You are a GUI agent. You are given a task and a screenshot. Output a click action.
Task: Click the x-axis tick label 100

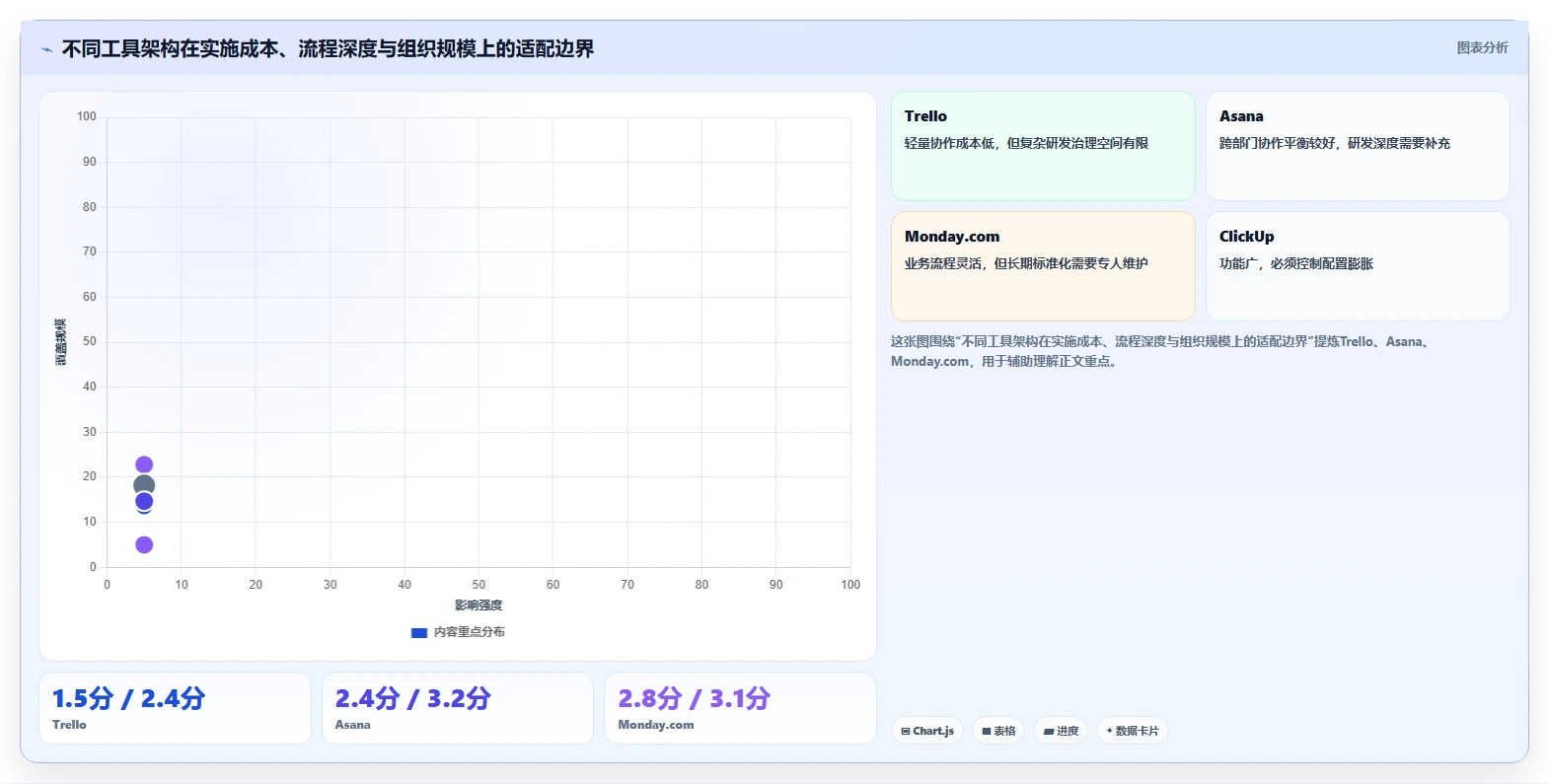[x=850, y=585]
